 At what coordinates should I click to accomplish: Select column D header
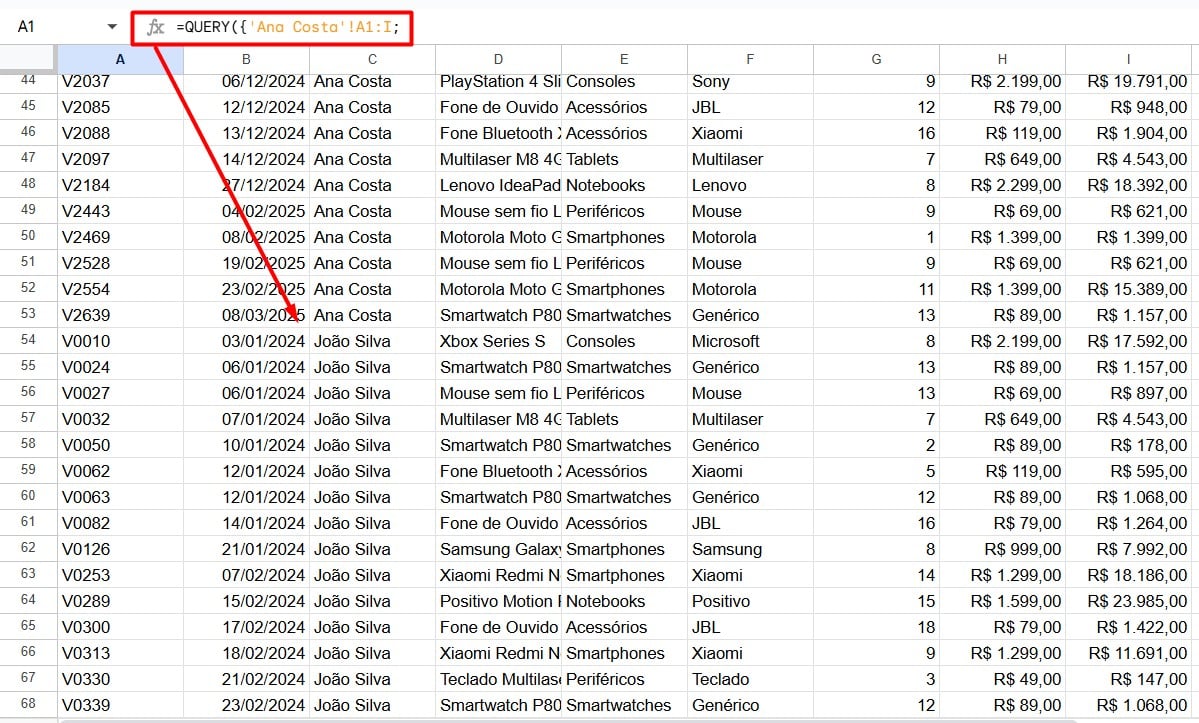(x=499, y=59)
